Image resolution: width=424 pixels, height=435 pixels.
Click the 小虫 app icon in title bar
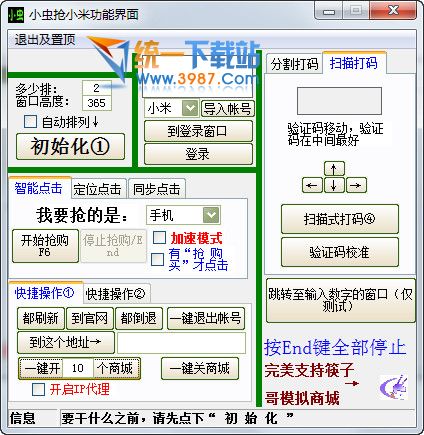click(16, 14)
